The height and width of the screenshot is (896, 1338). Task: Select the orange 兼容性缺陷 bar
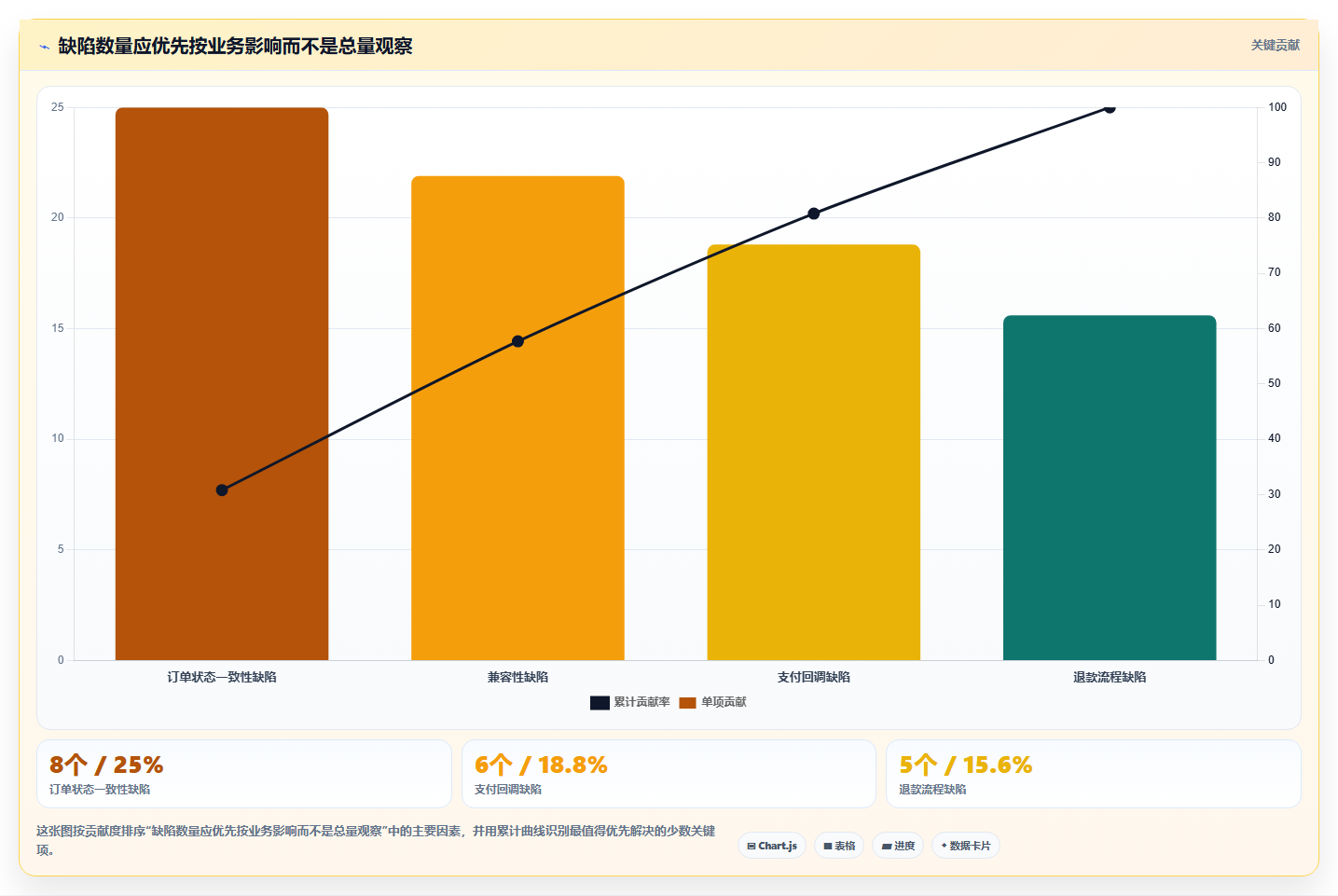pyautogui.click(x=517, y=418)
